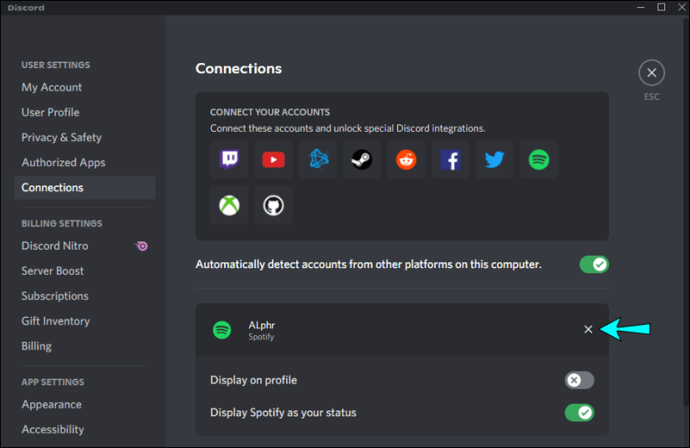Connect a Facebook account
The width and height of the screenshot is (690, 448).
449,160
